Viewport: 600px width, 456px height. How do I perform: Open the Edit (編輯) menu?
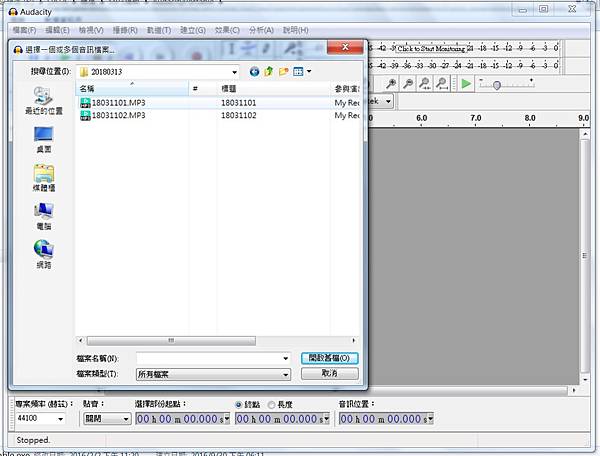57,30
